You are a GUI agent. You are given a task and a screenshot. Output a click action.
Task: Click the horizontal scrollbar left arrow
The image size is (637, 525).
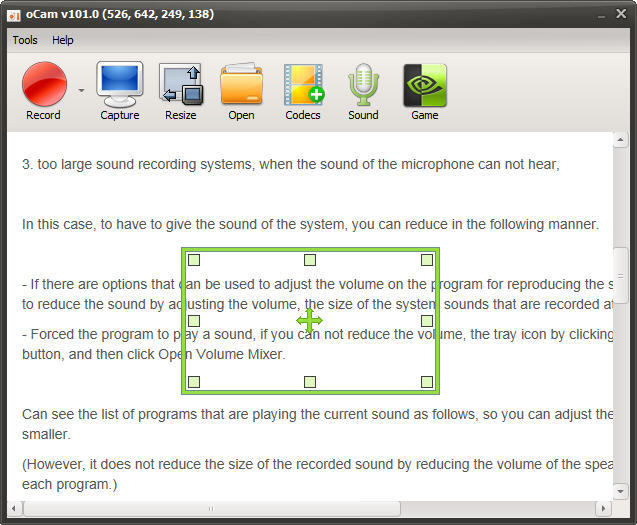(15, 508)
